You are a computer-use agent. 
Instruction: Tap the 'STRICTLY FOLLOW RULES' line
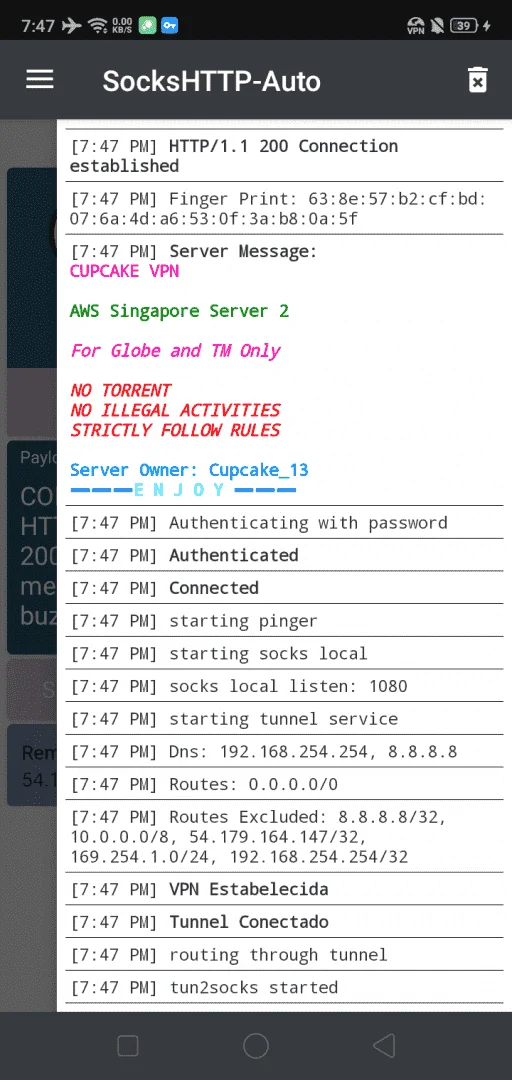(x=175, y=430)
